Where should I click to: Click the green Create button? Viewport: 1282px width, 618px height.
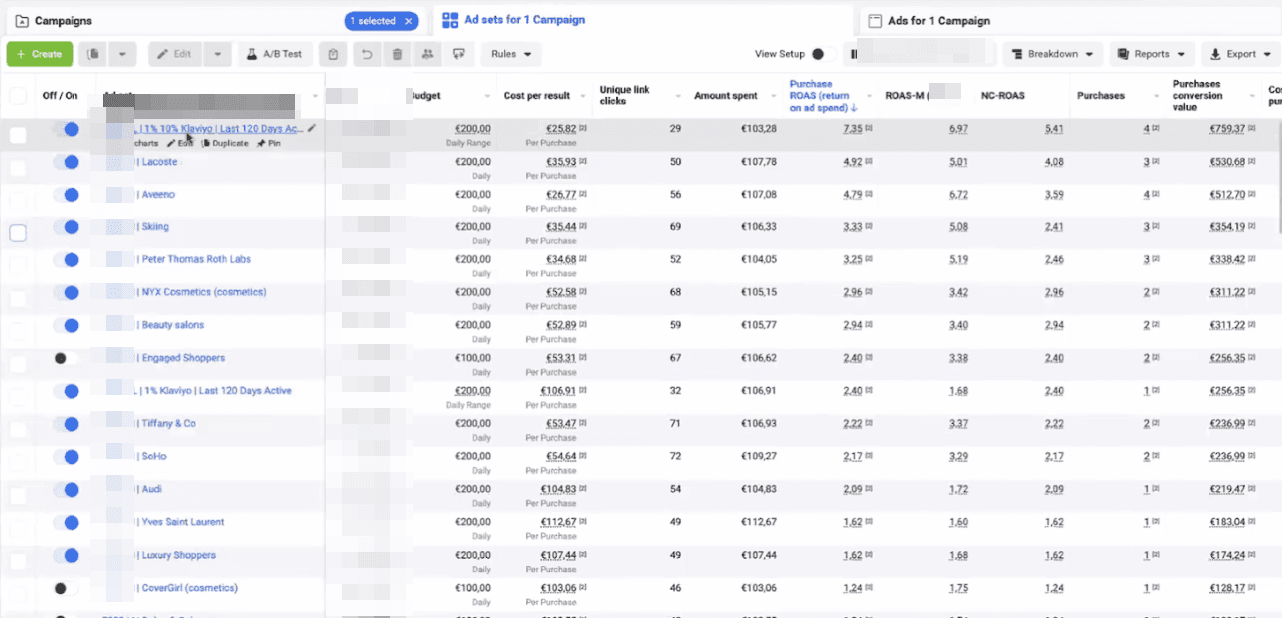[x=40, y=54]
